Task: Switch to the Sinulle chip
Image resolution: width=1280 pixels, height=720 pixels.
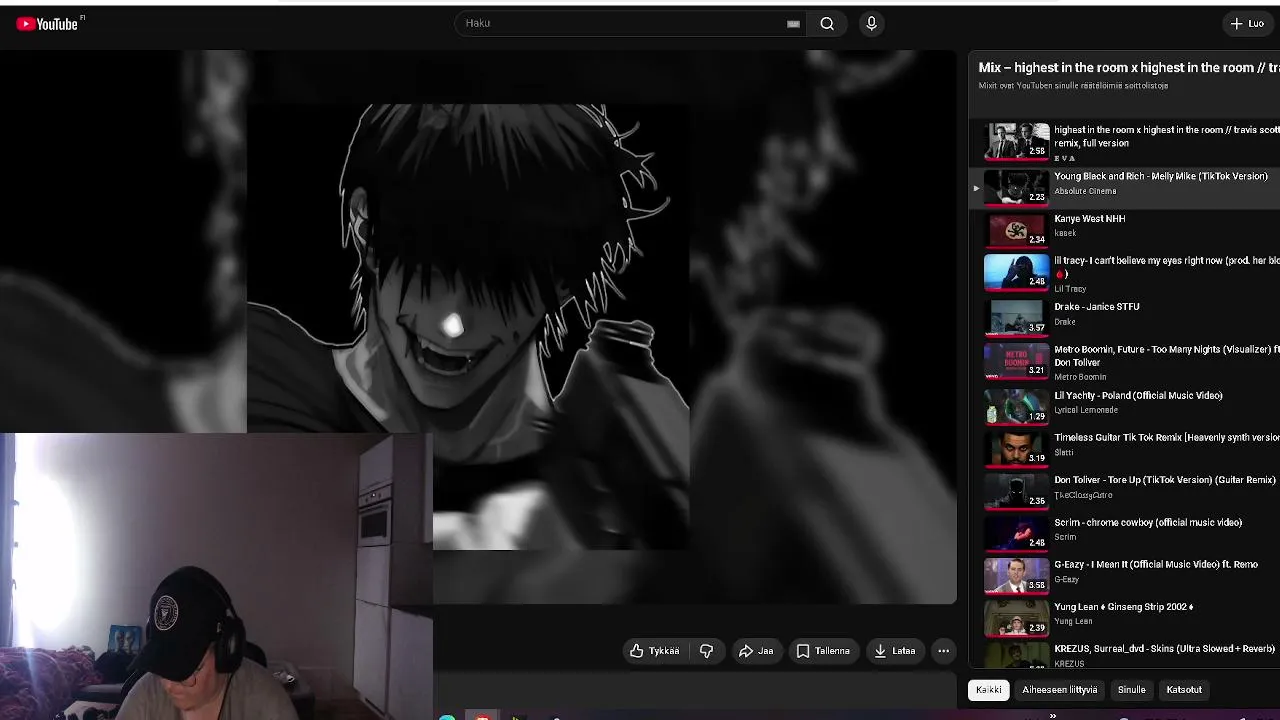Action: click(x=1131, y=690)
